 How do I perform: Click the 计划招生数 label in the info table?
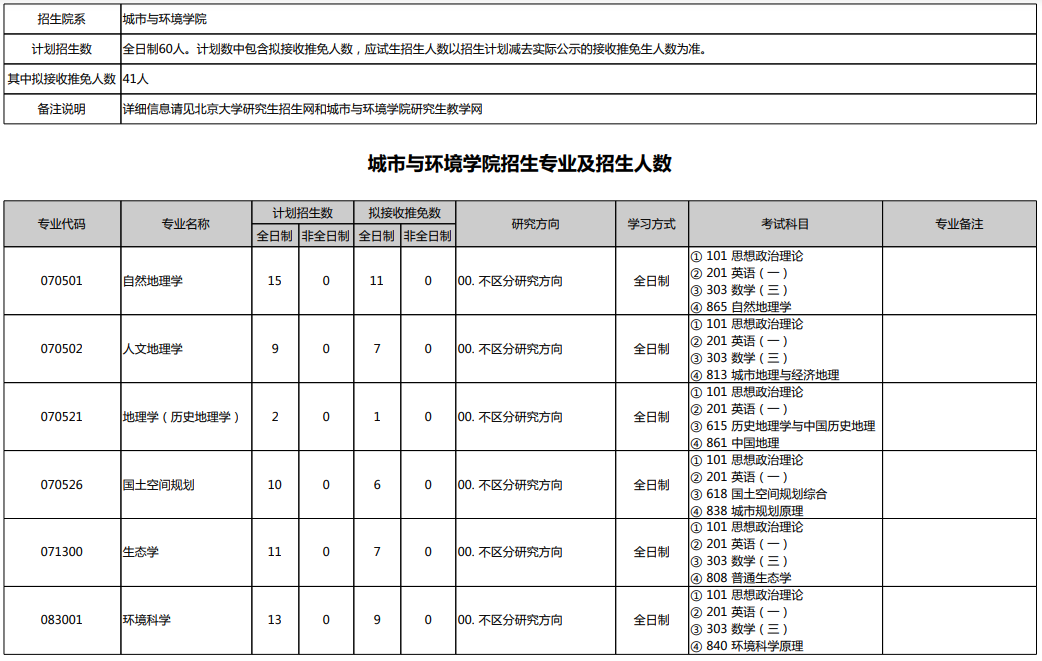(x=62, y=49)
